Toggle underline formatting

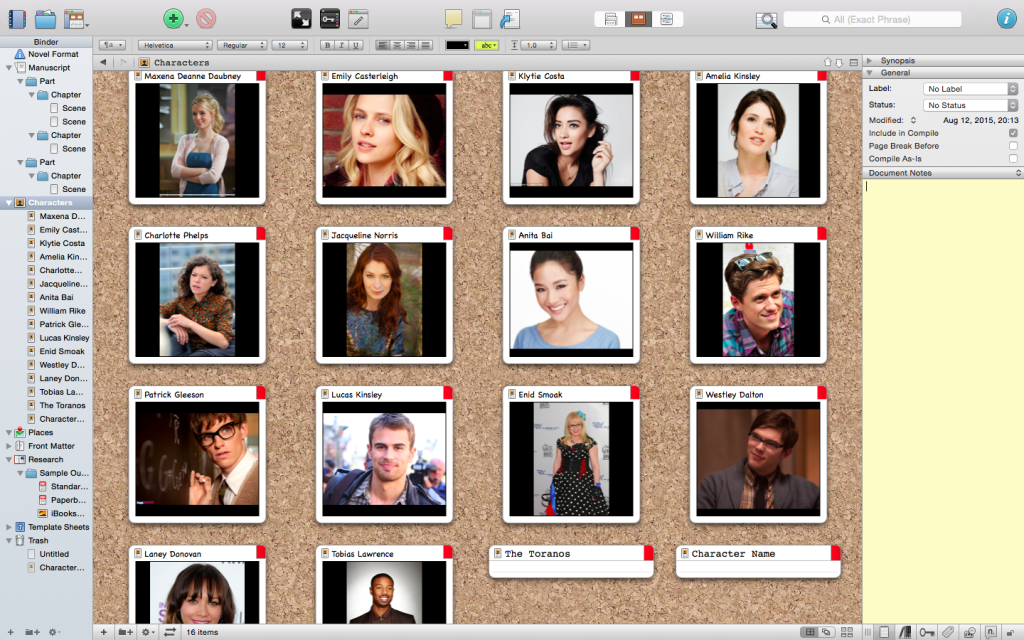click(356, 45)
